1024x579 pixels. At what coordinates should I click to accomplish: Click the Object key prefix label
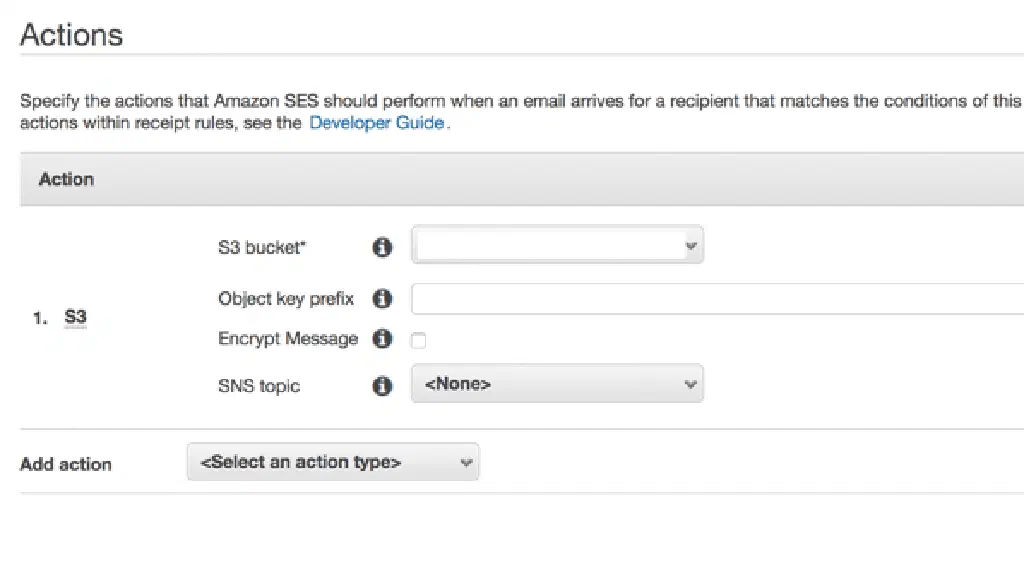(x=285, y=299)
